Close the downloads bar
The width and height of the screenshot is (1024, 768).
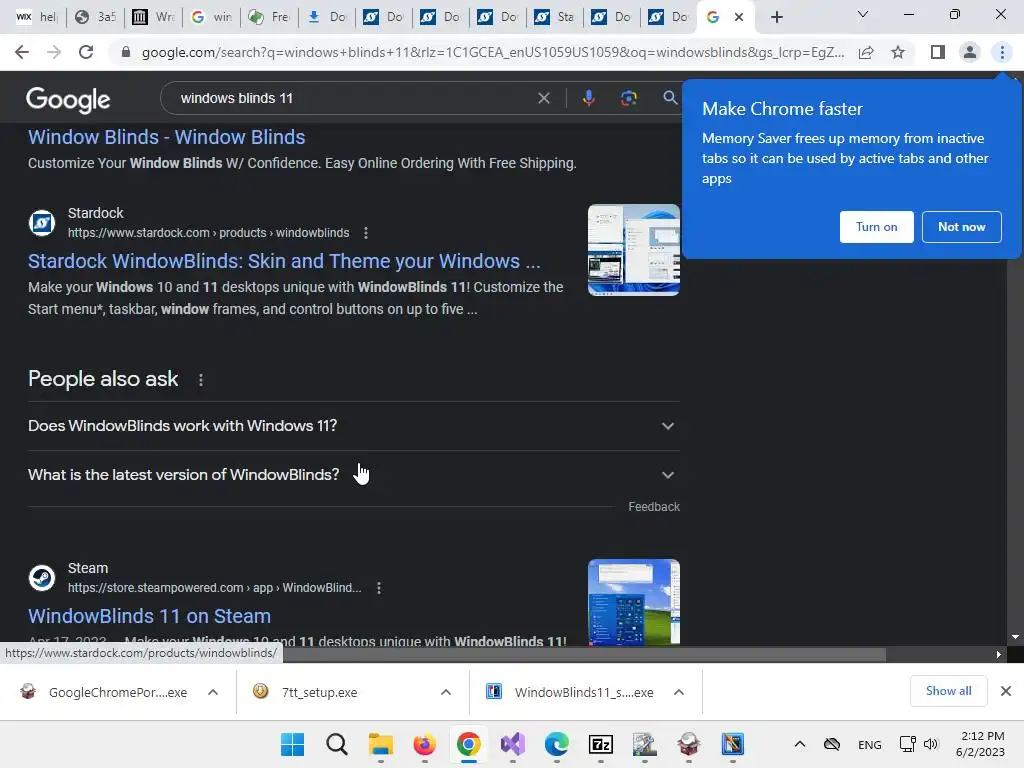1006,691
